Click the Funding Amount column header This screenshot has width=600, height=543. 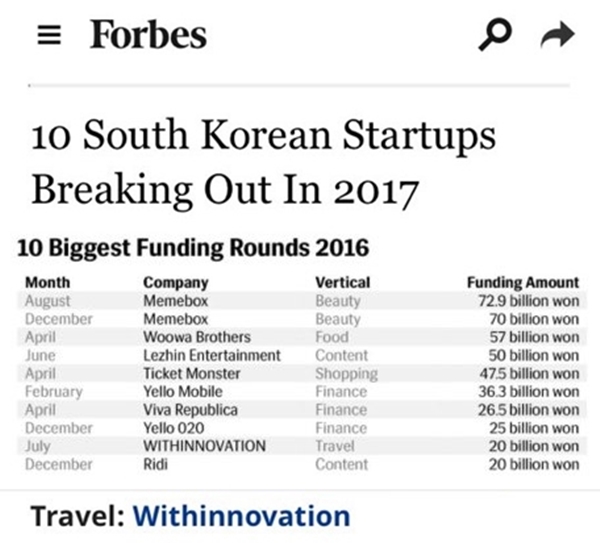pos(523,282)
